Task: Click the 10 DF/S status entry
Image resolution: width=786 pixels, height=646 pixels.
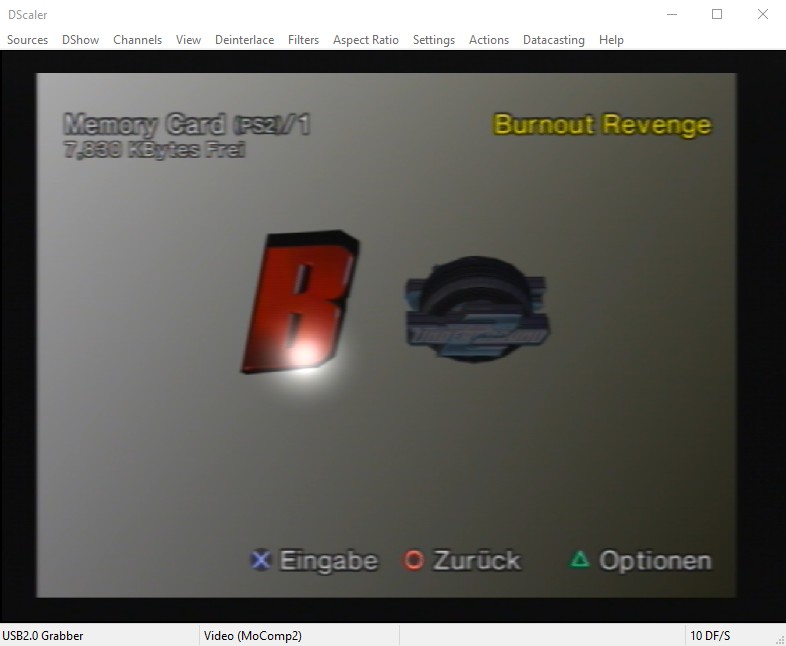Action: click(710, 635)
